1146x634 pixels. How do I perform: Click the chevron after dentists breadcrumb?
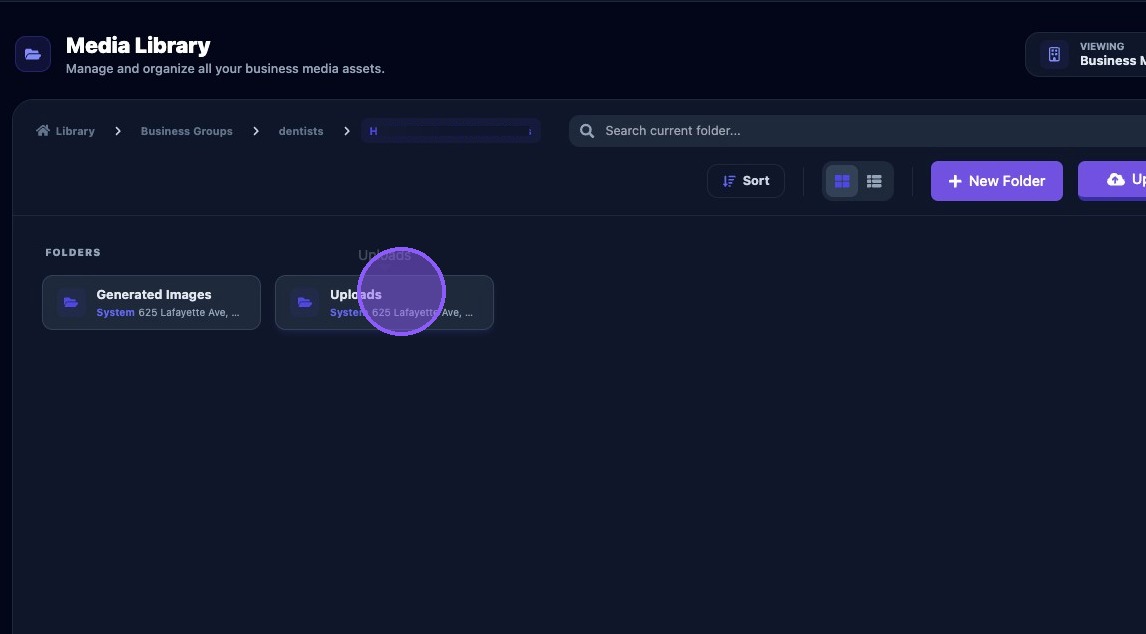pos(346,131)
